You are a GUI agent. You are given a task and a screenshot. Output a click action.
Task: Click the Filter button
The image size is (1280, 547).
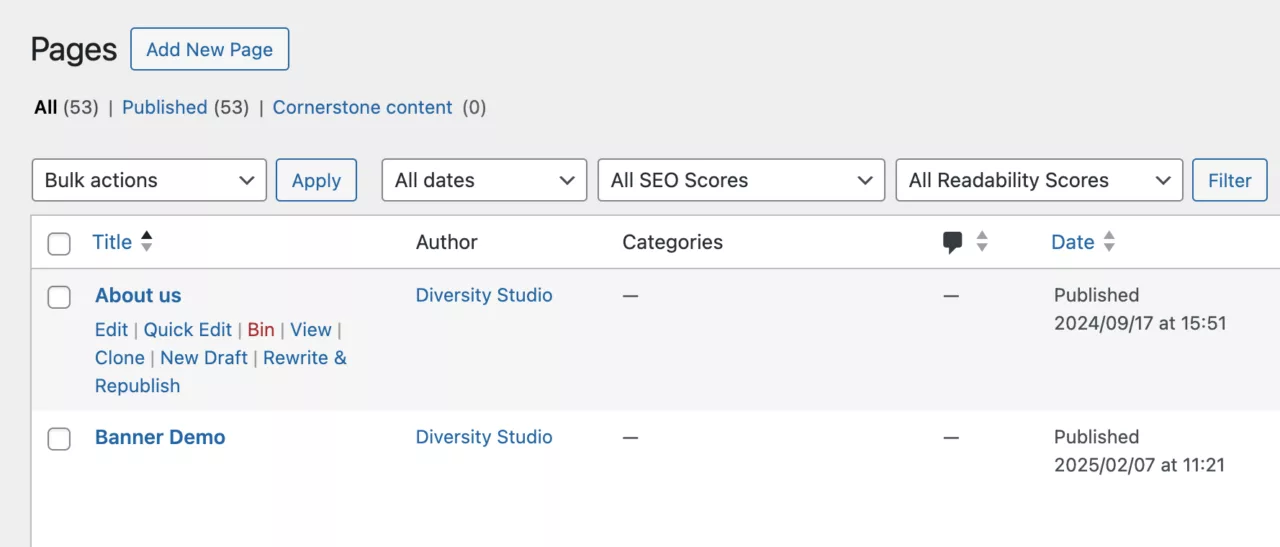(x=1229, y=180)
